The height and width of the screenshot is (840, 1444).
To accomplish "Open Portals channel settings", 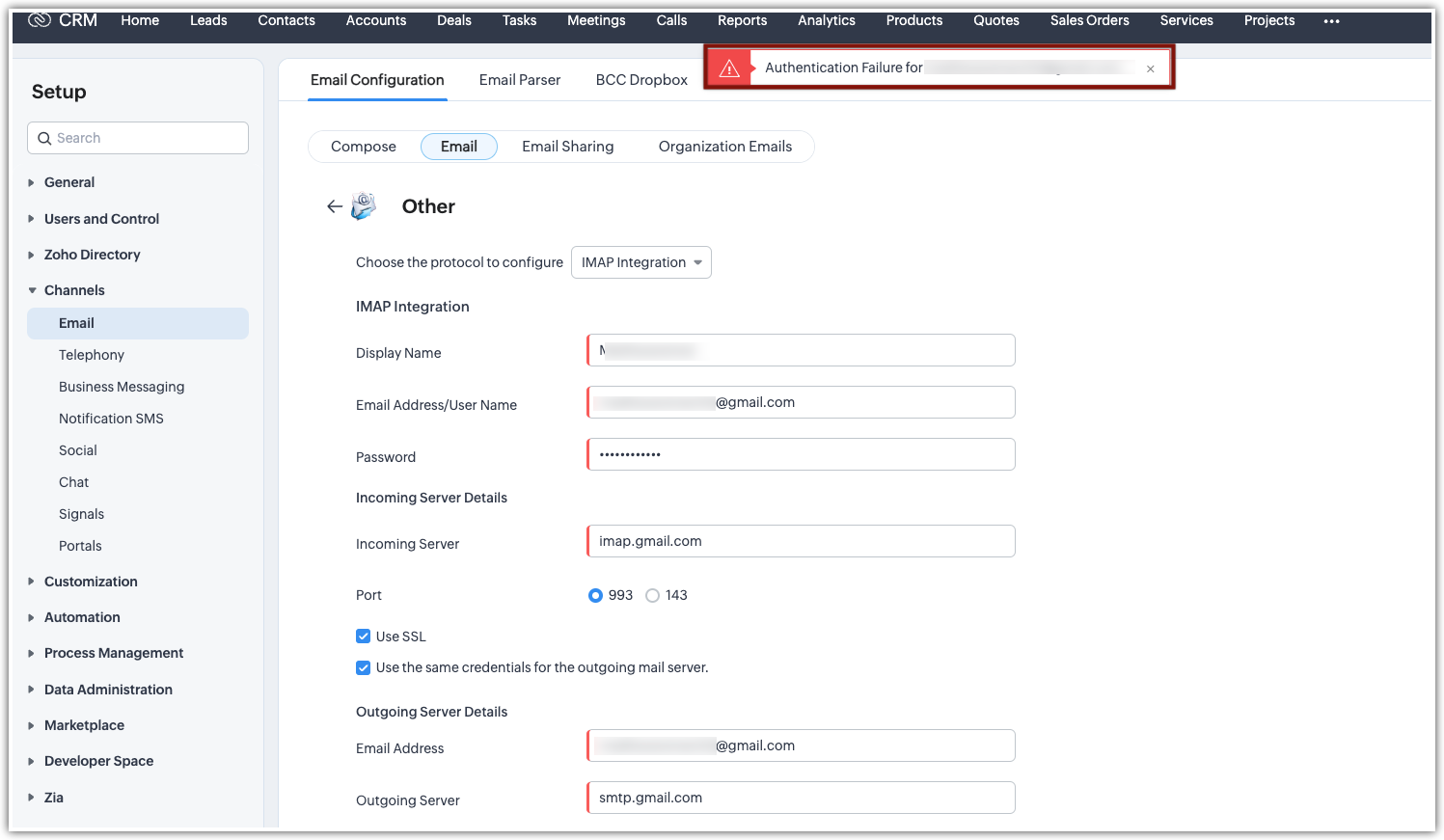I will pos(80,546).
